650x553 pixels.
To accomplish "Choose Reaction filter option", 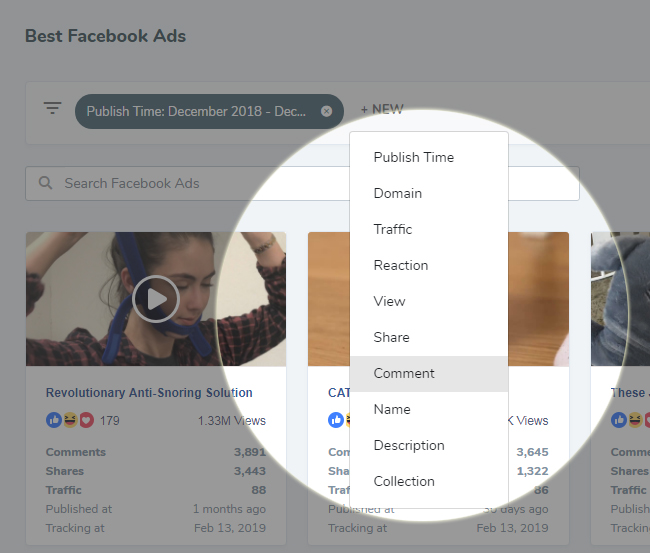I will coord(429,265).
